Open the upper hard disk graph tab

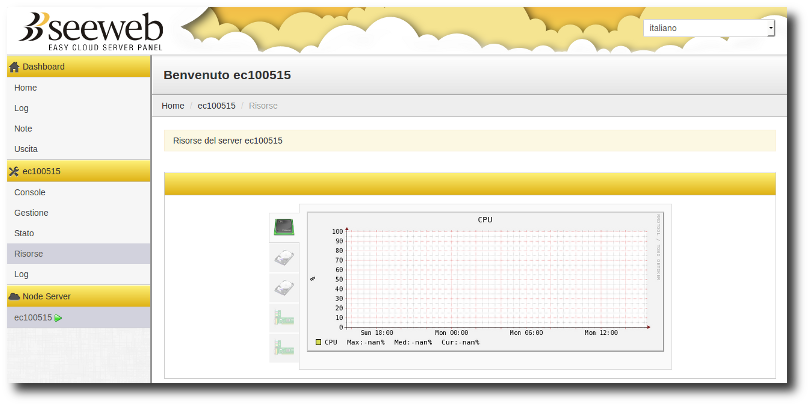point(284,258)
